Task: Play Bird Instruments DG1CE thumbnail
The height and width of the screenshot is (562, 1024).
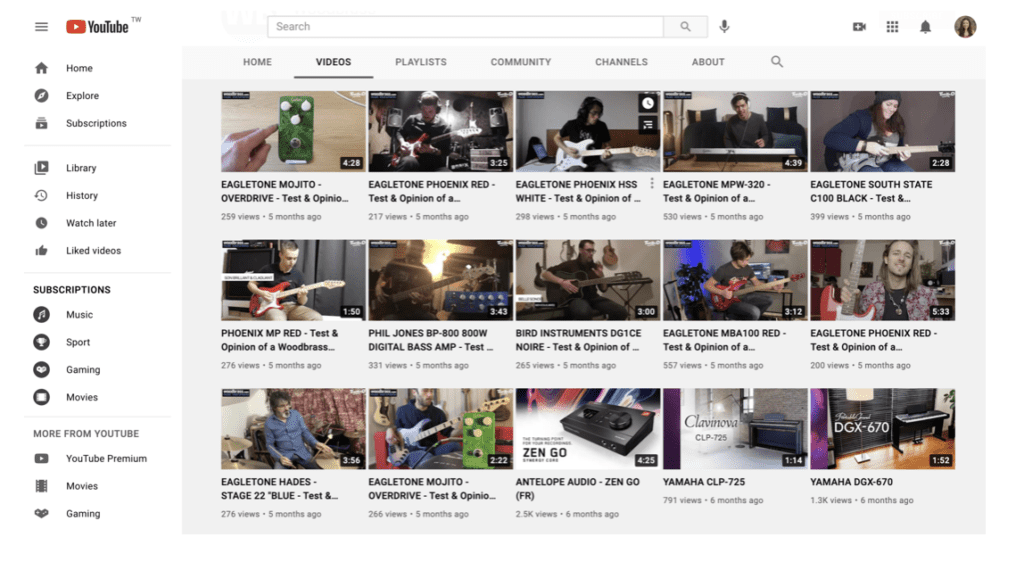Action: pyautogui.click(x=588, y=280)
